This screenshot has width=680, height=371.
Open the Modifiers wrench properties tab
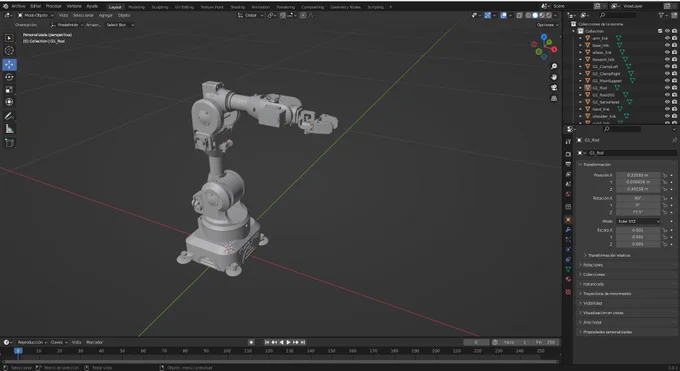click(x=568, y=230)
